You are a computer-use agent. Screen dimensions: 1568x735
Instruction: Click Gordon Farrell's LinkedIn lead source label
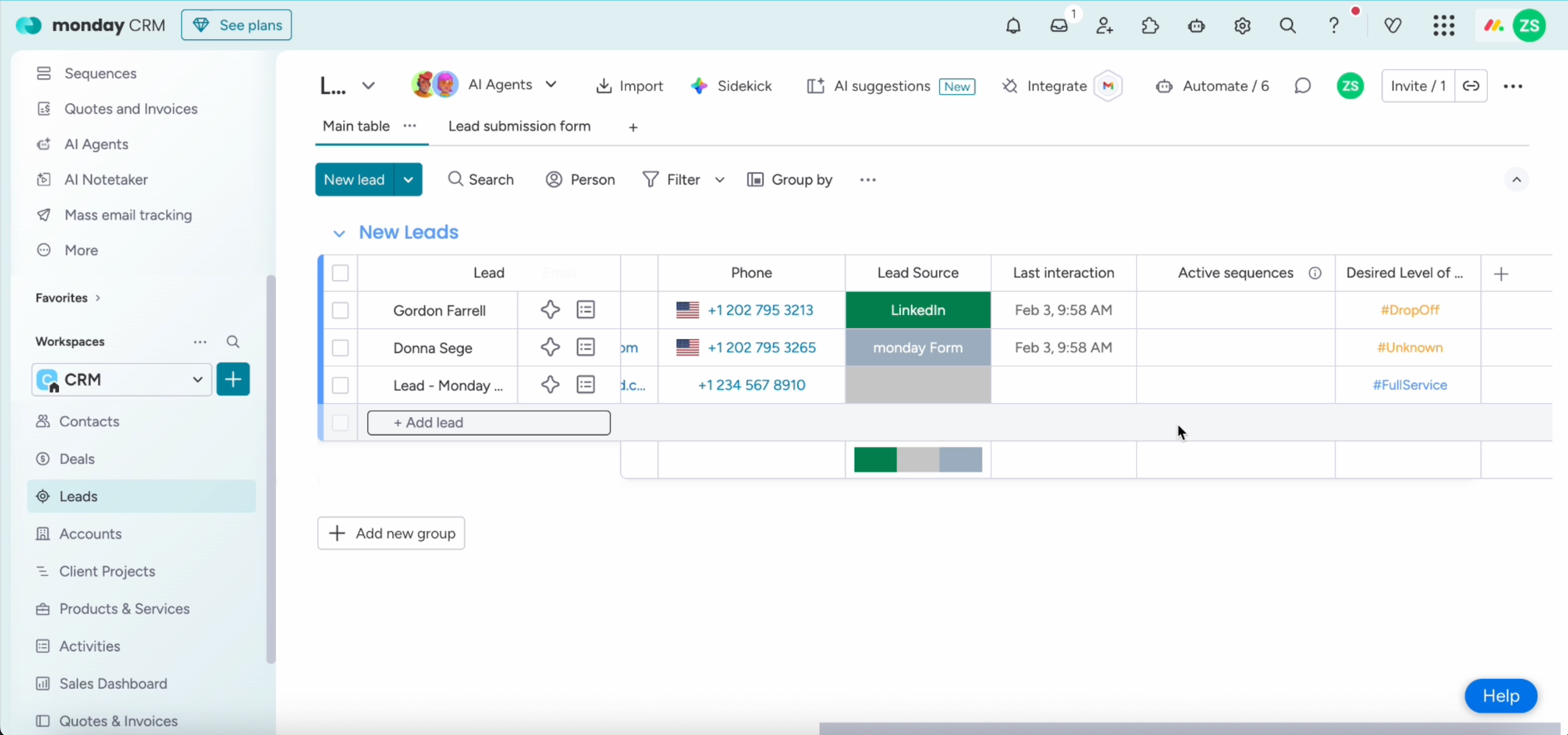918,310
